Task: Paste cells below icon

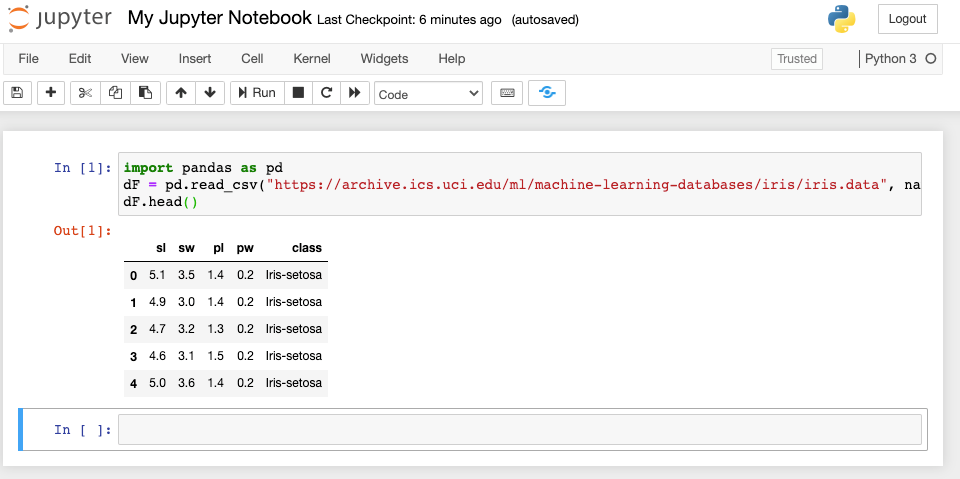Action: coord(145,93)
